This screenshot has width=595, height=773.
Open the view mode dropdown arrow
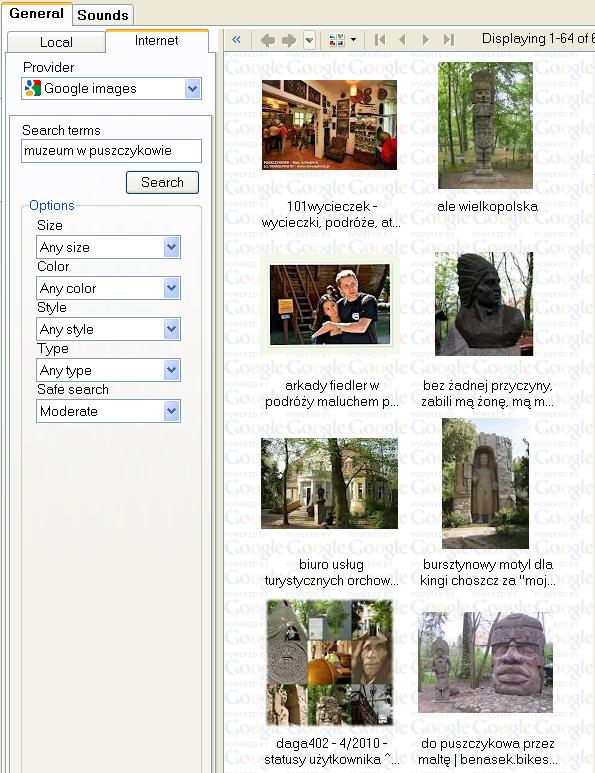tap(353, 40)
